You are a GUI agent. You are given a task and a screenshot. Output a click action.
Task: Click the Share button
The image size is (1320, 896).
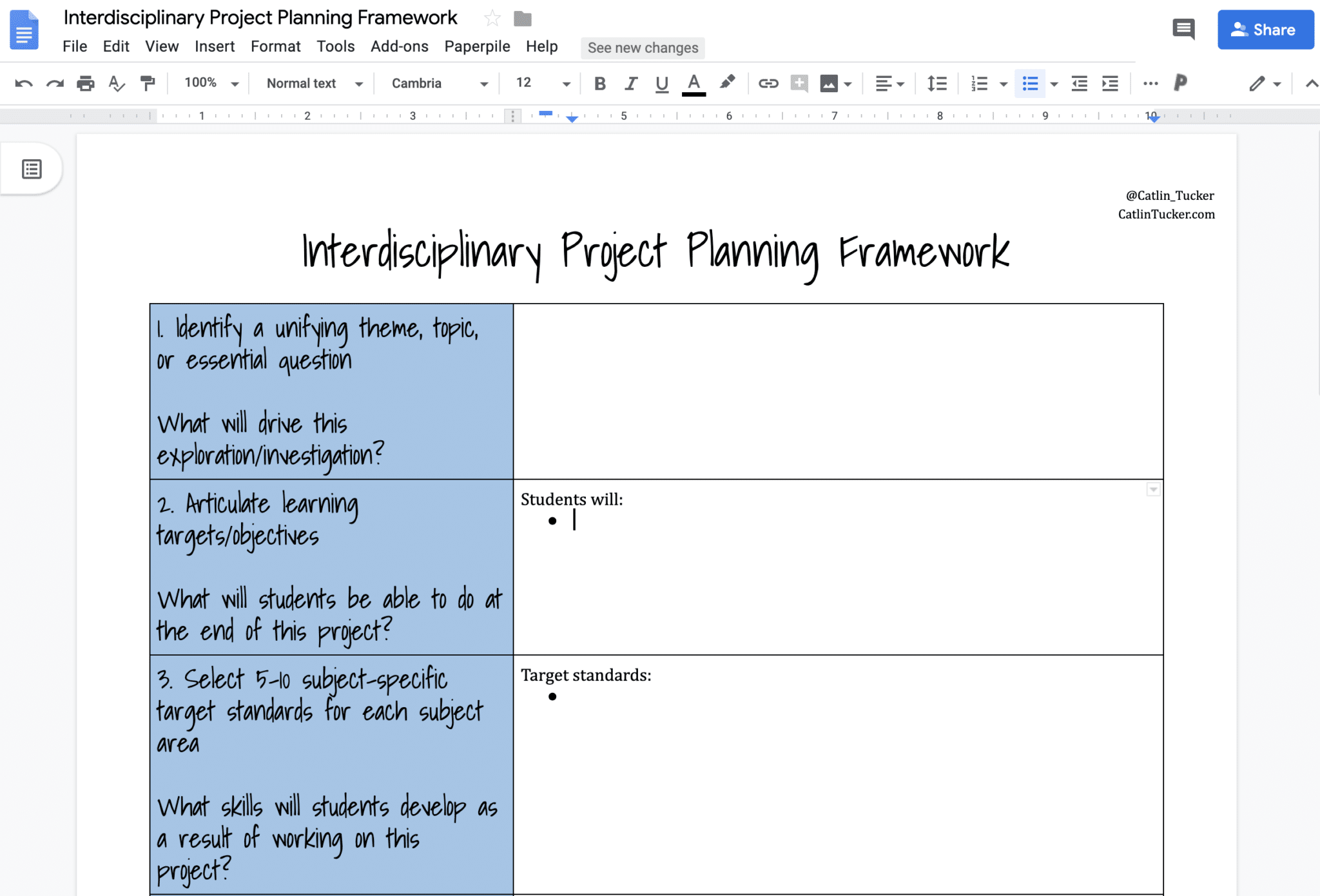[x=1265, y=29]
